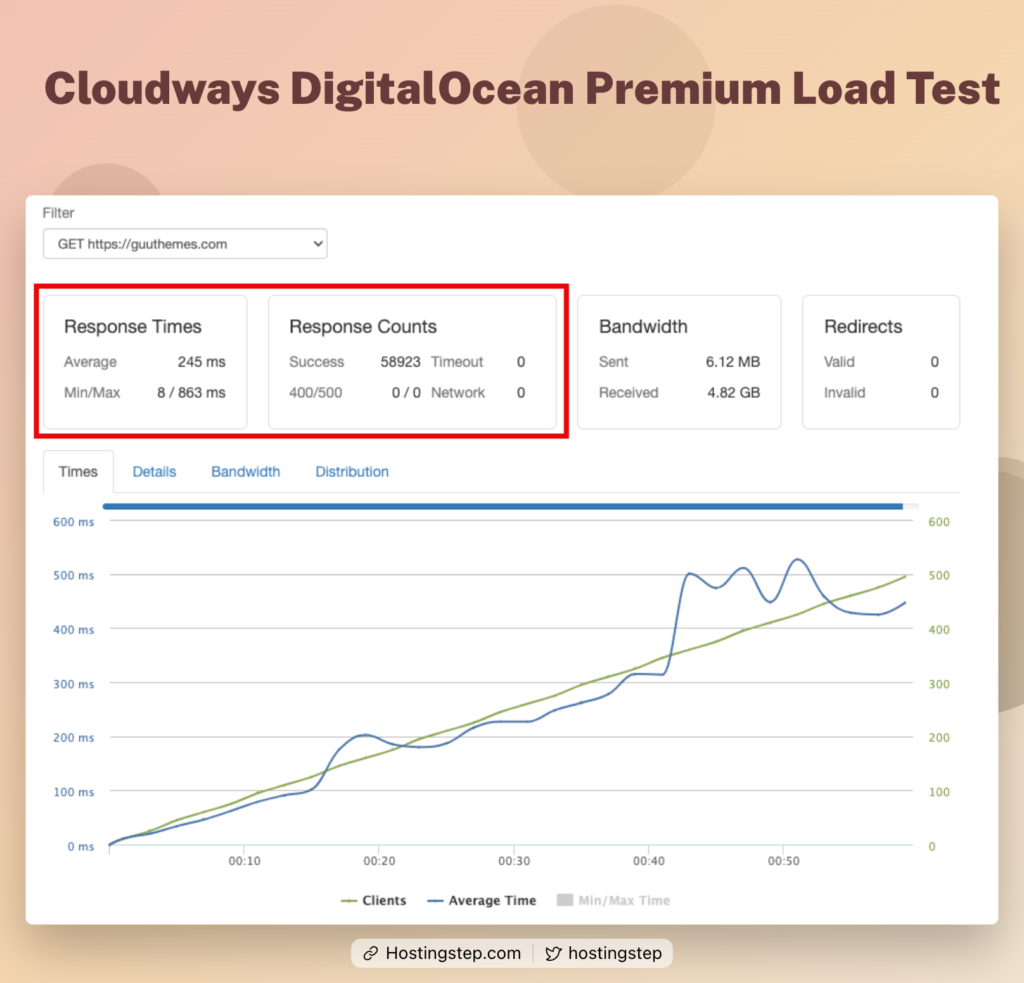Viewport: 1024px width, 983px height.
Task: Click the Bandwidth card heading
Action: pos(643,327)
